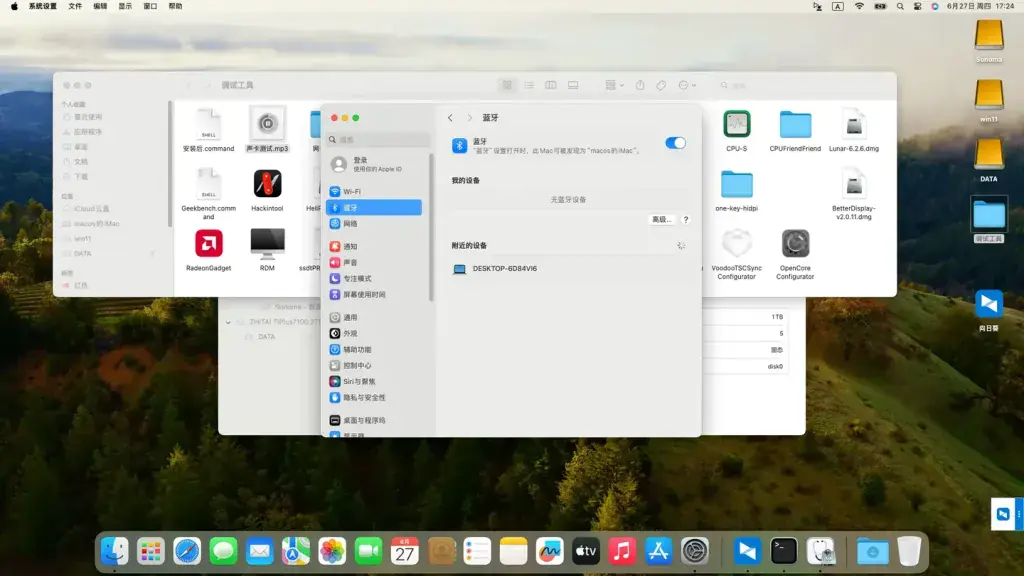Switch Finder to list view
The width and height of the screenshot is (1024, 576).
tap(529, 85)
